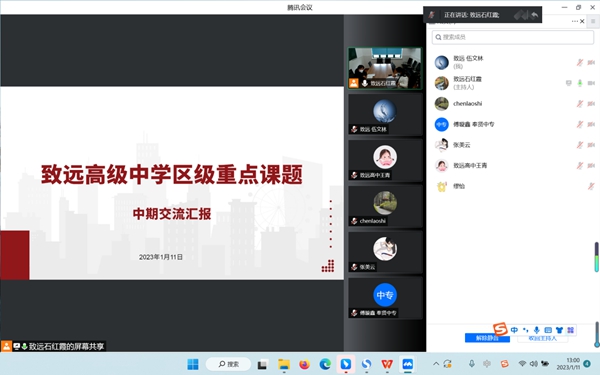Viewport: 600px width, 375px height.
Task: Toggle muted mic icon on chenlaoshi row
Action: tap(580, 103)
